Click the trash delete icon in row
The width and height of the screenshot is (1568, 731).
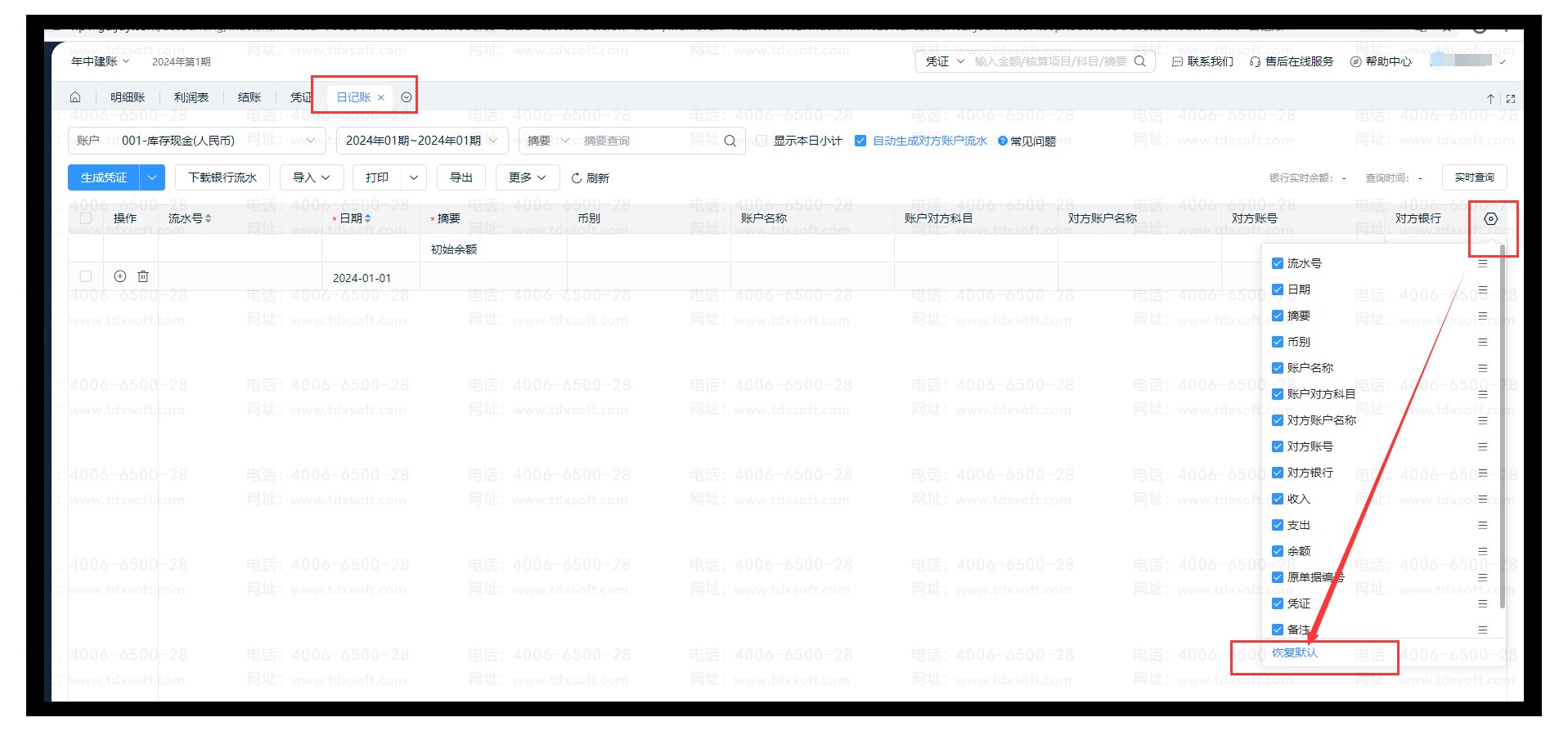(143, 277)
